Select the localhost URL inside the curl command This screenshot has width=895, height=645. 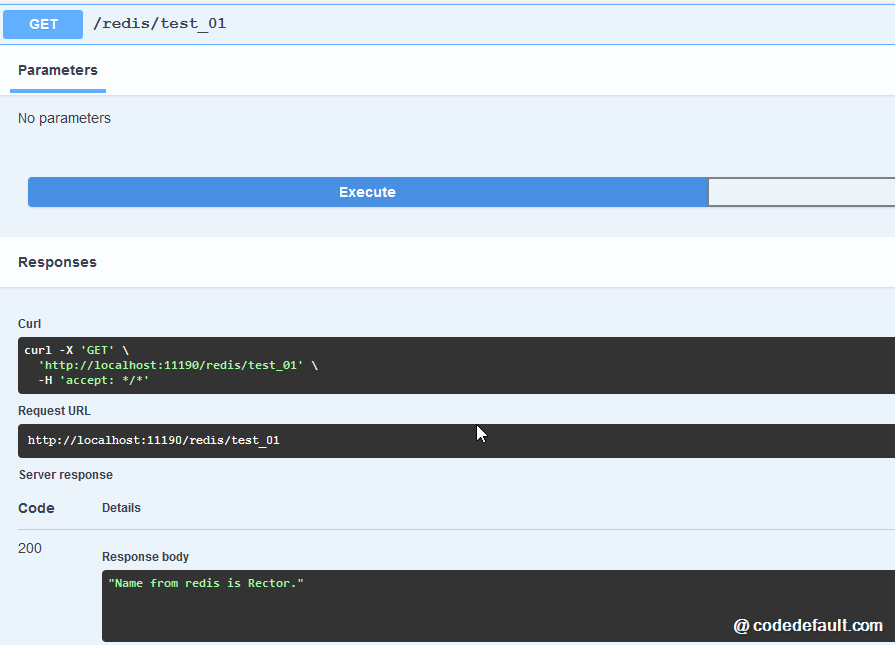click(170, 365)
